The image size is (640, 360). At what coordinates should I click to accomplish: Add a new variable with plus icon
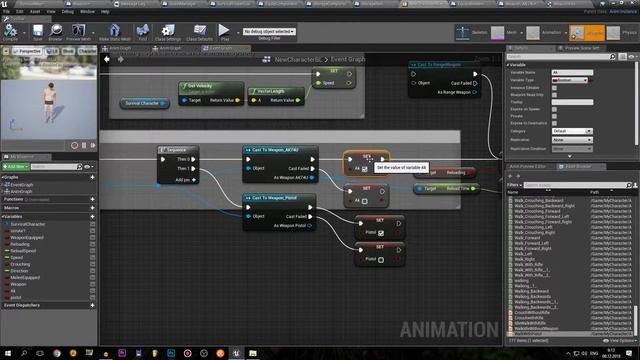(x=93, y=217)
